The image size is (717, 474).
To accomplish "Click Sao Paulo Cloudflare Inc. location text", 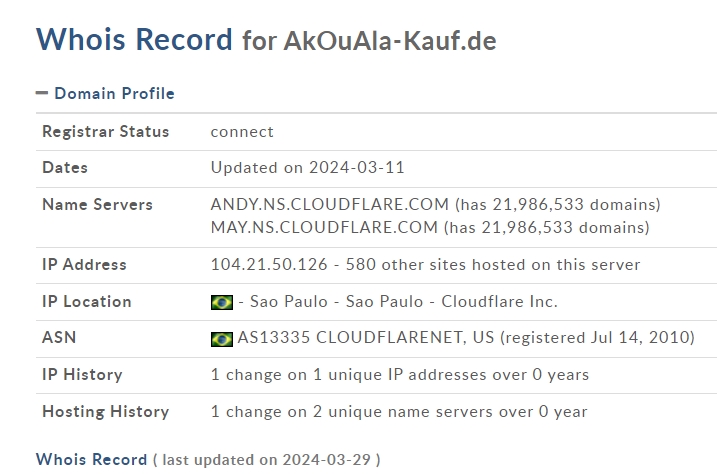I will (404, 301).
